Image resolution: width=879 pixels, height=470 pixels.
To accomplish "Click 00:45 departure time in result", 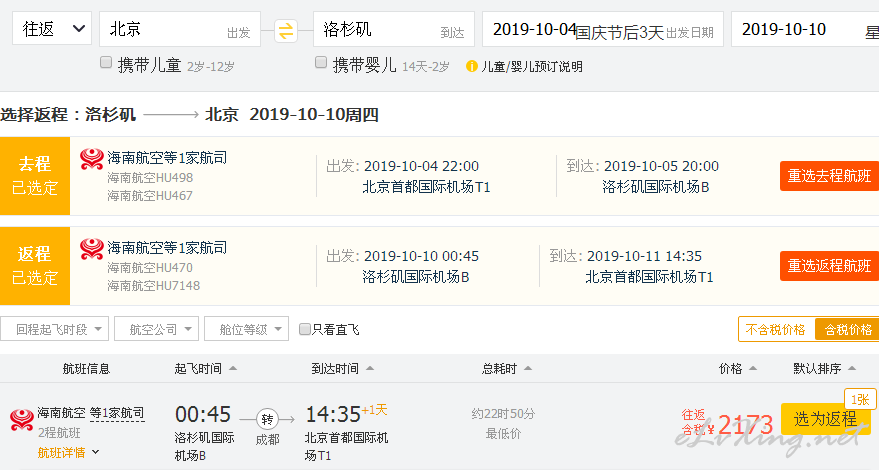I will tap(203, 414).
